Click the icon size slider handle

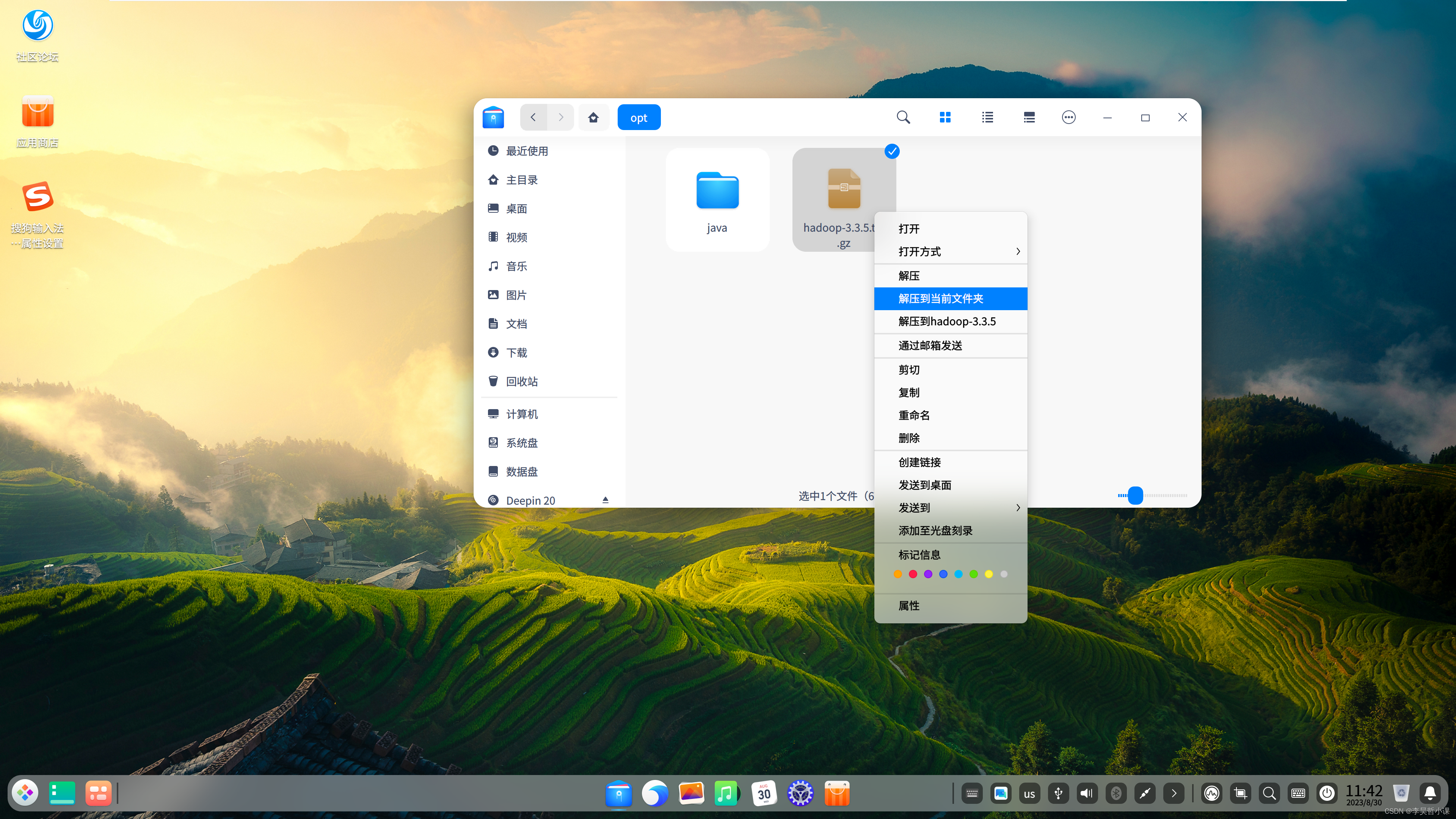(1136, 496)
